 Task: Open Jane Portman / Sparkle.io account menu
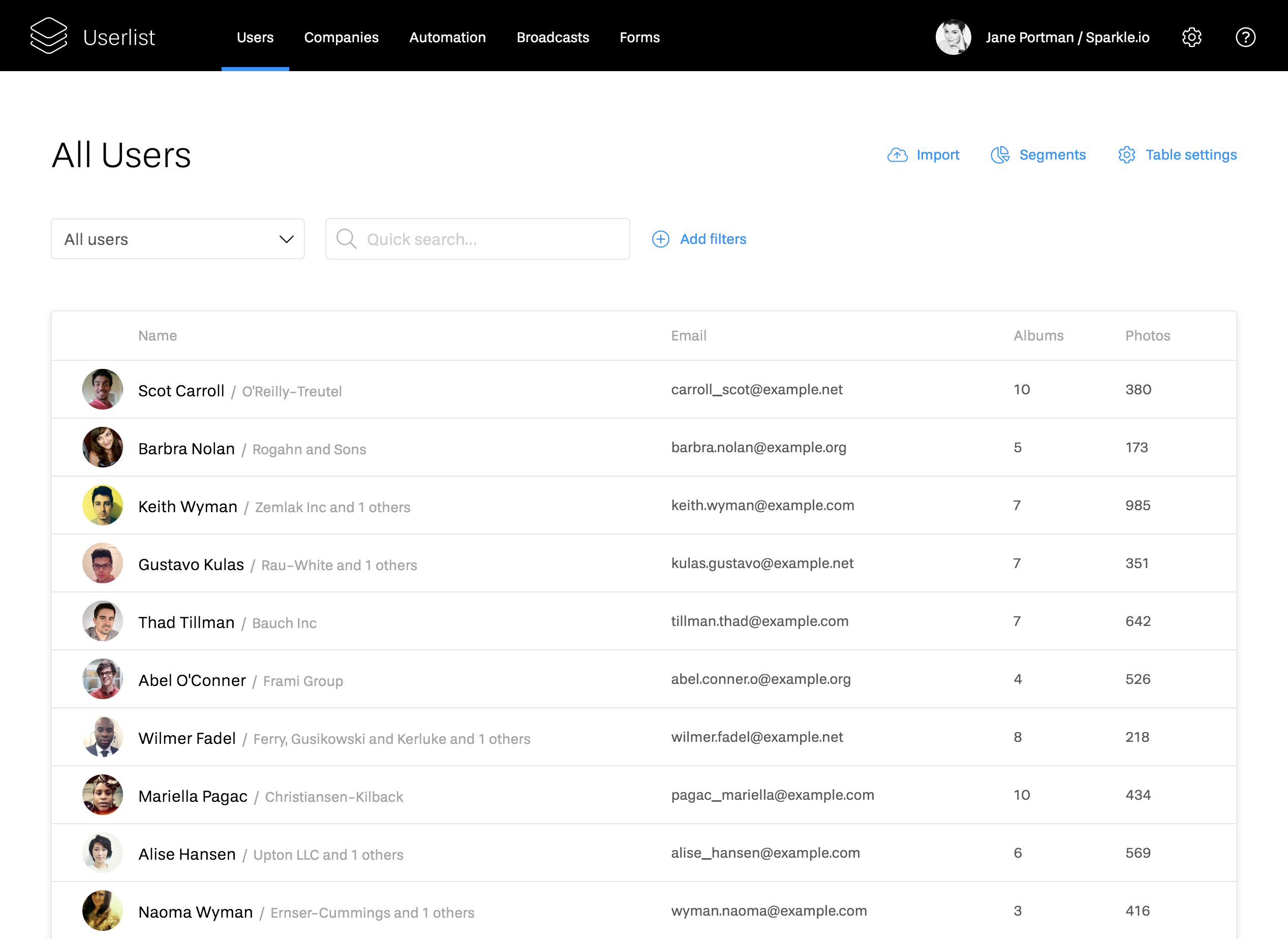point(1067,38)
